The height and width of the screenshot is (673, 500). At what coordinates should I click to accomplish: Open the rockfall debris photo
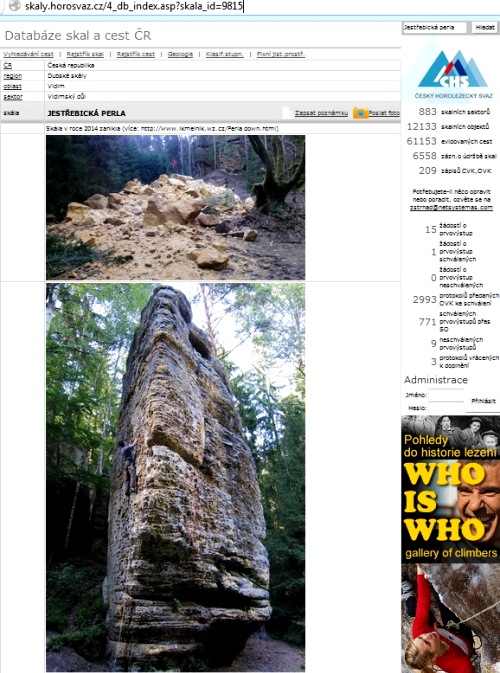[x=176, y=207]
